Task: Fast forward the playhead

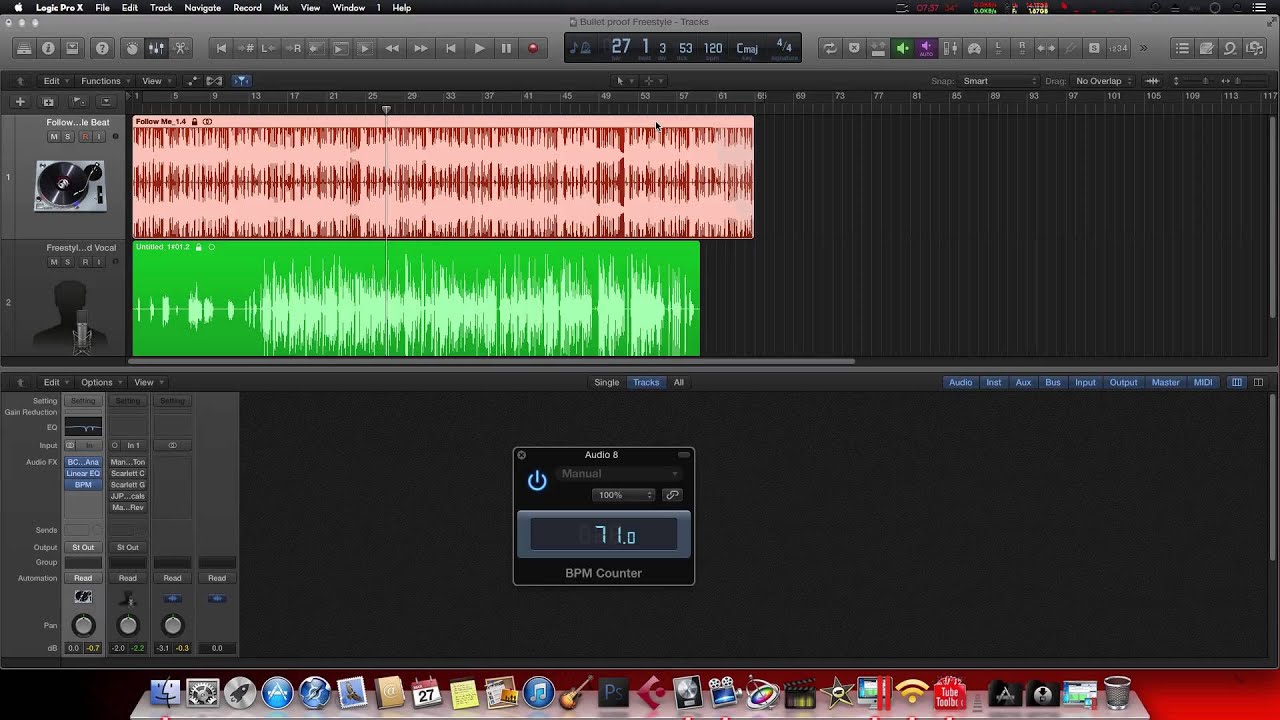Action: tap(421, 48)
